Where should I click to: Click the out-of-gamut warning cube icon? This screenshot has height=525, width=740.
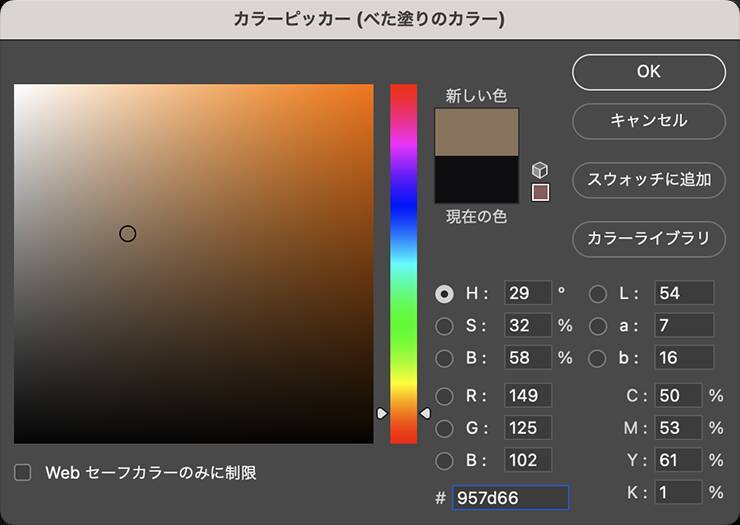[540, 169]
